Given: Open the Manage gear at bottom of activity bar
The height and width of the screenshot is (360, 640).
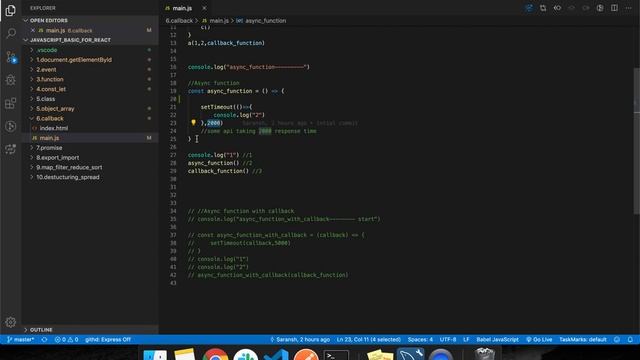Looking at the screenshot, I should (x=11, y=322).
